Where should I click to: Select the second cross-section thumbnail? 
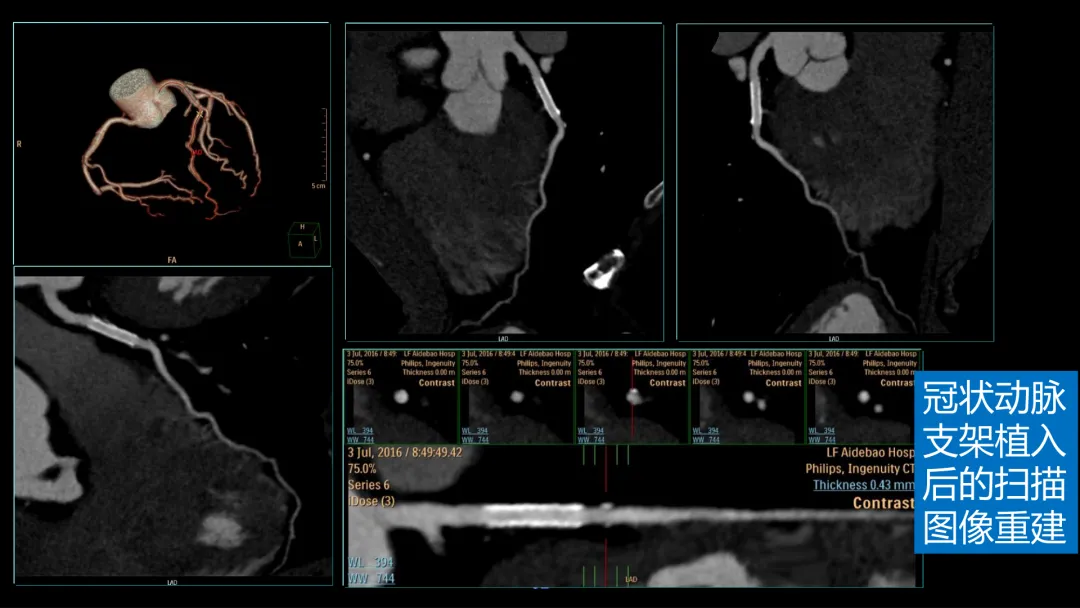(517, 397)
